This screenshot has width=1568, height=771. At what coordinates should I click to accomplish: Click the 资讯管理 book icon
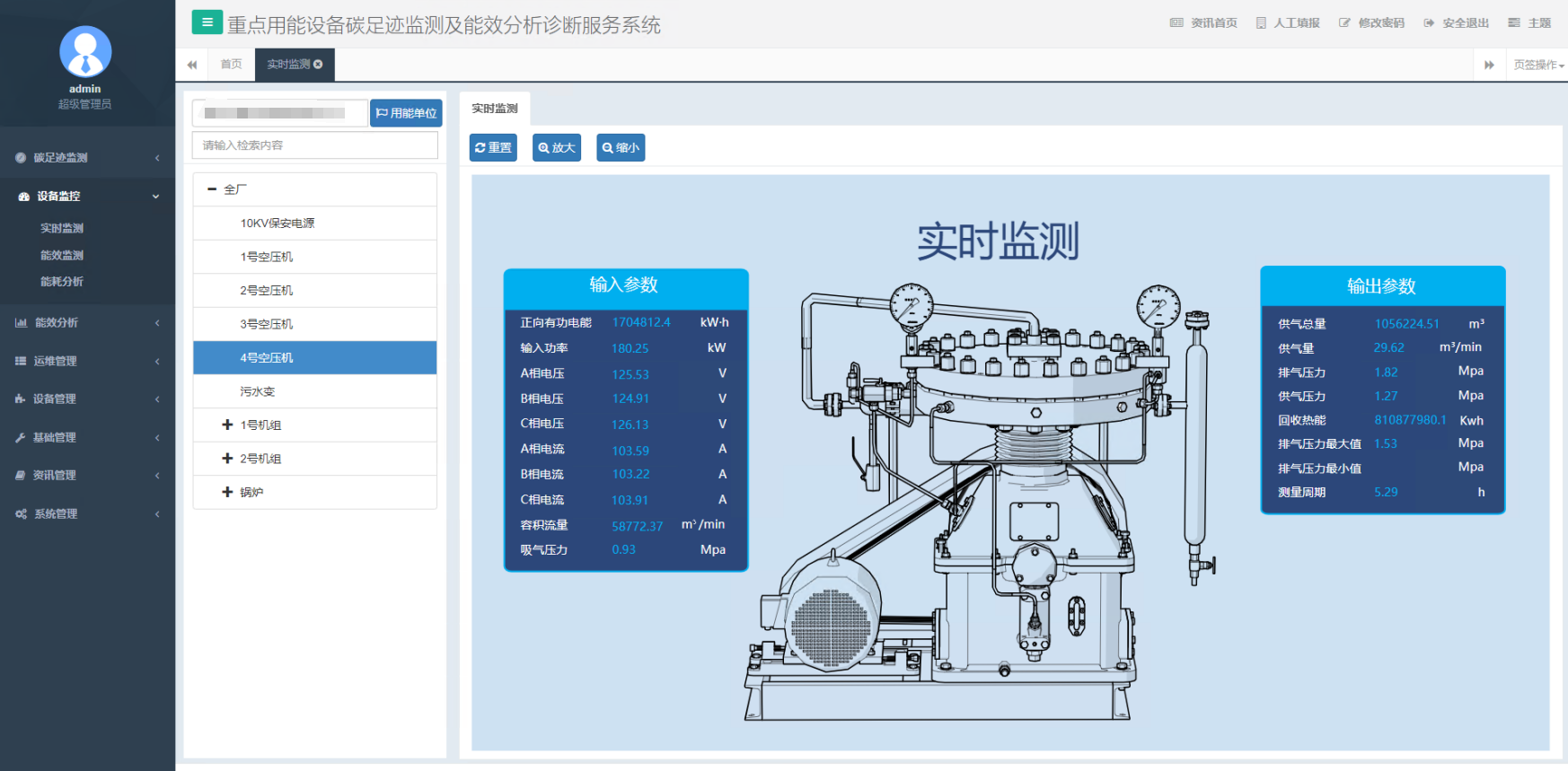pos(21,476)
